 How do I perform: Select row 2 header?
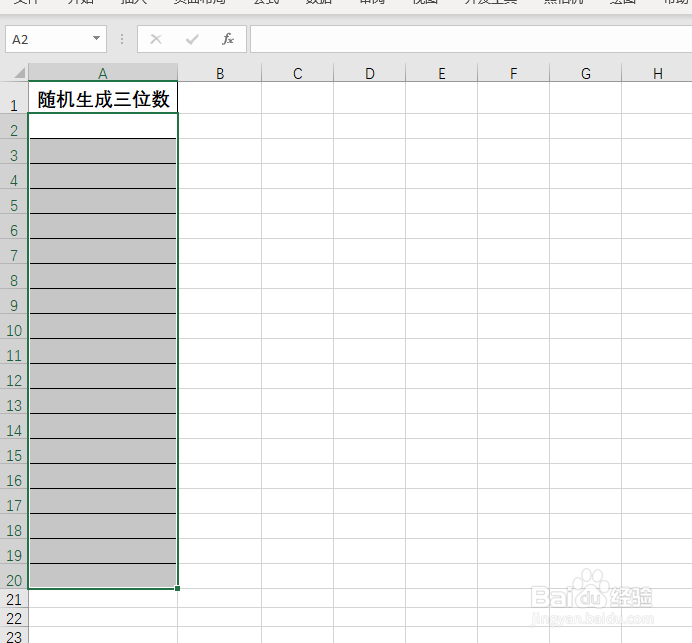point(14,126)
